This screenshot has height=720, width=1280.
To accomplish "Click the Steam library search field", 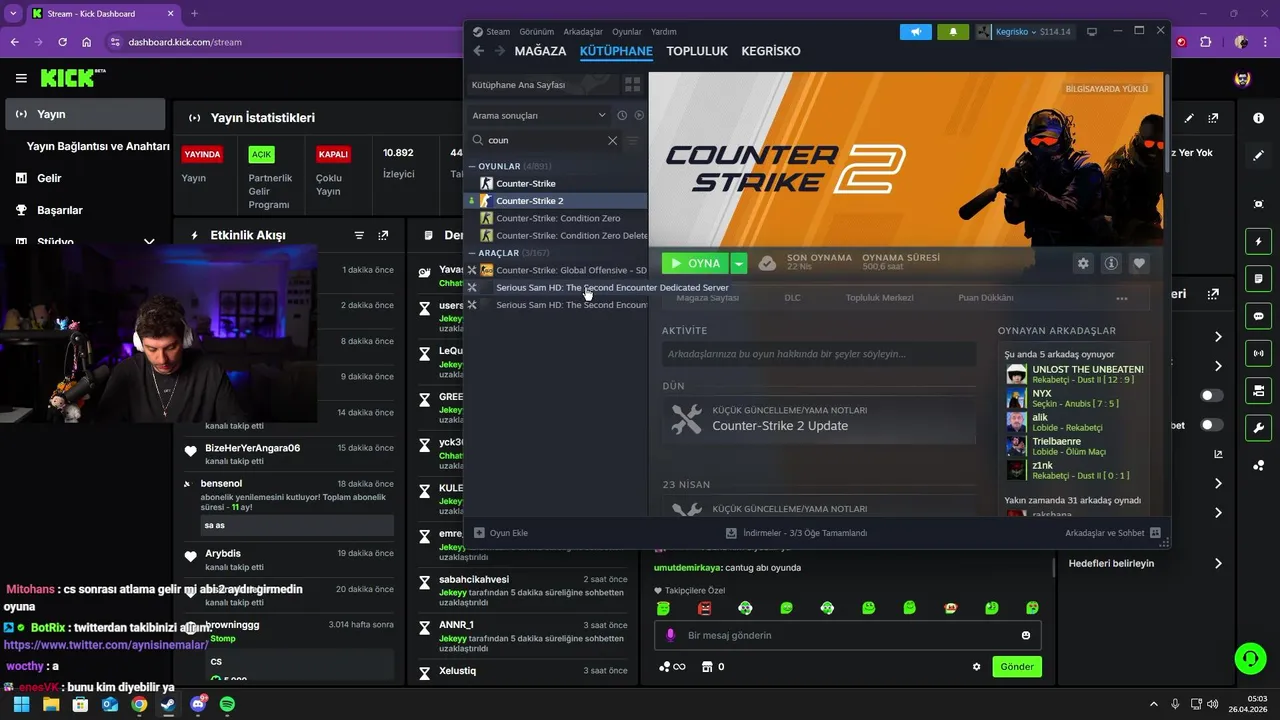I will point(545,141).
